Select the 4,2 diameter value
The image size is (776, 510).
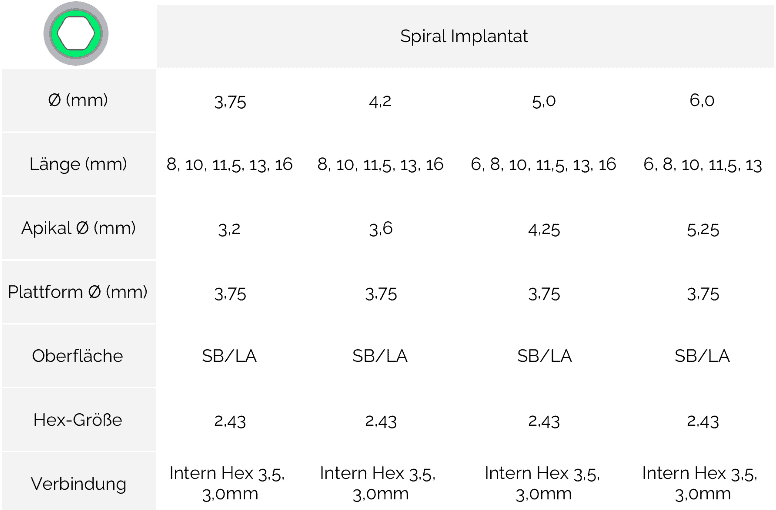pos(380,102)
